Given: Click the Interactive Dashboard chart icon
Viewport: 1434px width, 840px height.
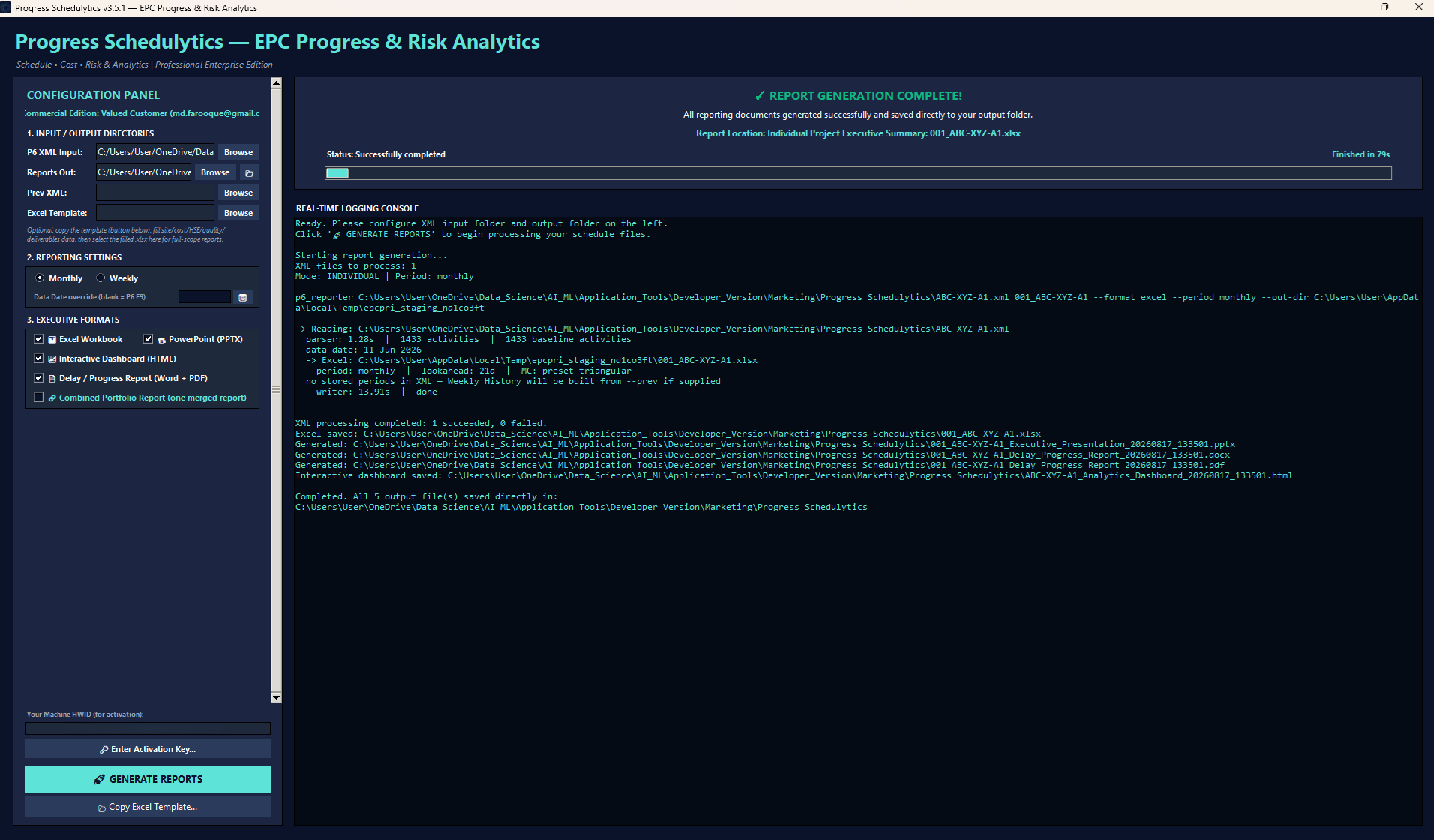Looking at the screenshot, I should pyautogui.click(x=52, y=358).
